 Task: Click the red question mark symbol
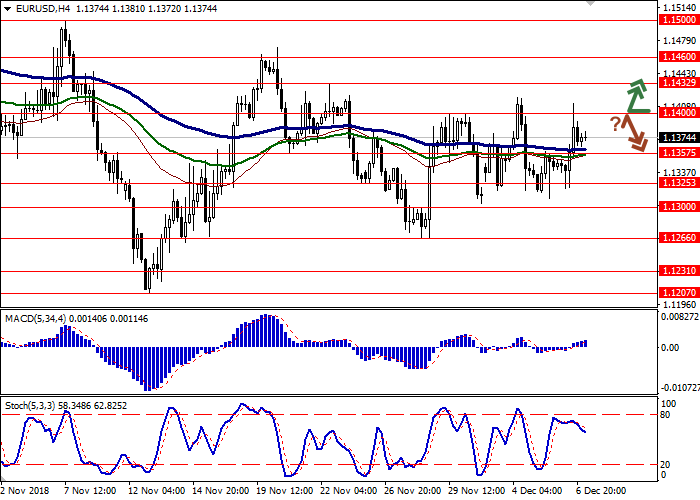[x=615, y=124]
